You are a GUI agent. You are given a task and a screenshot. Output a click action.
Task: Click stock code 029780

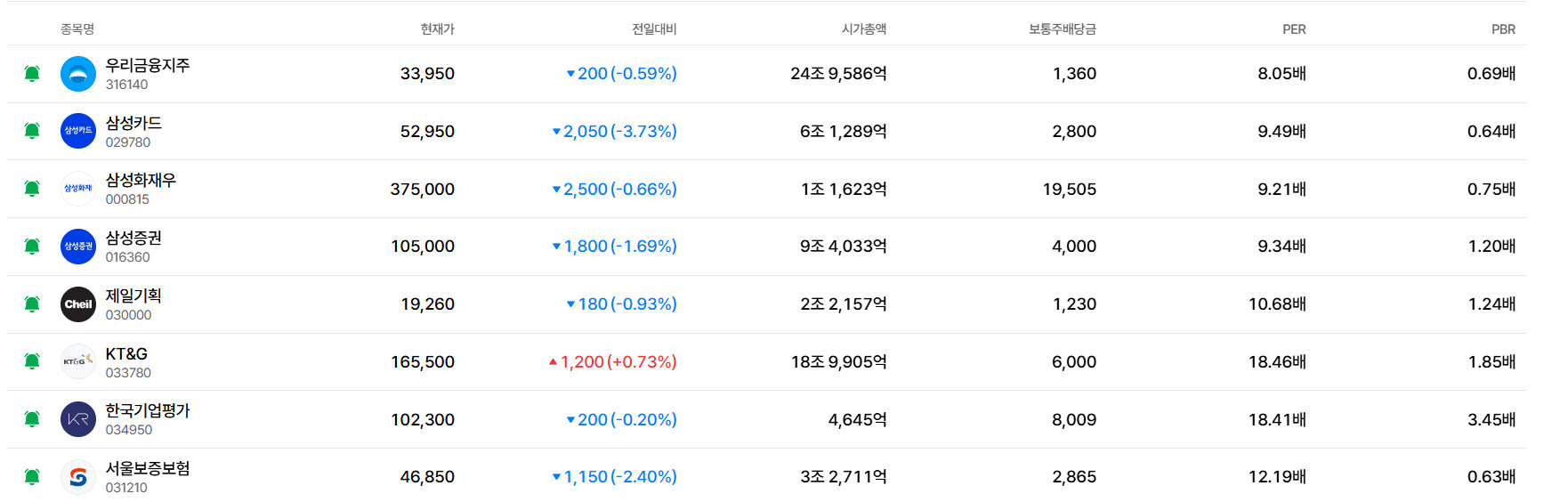pyautogui.click(x=128, y=142)
